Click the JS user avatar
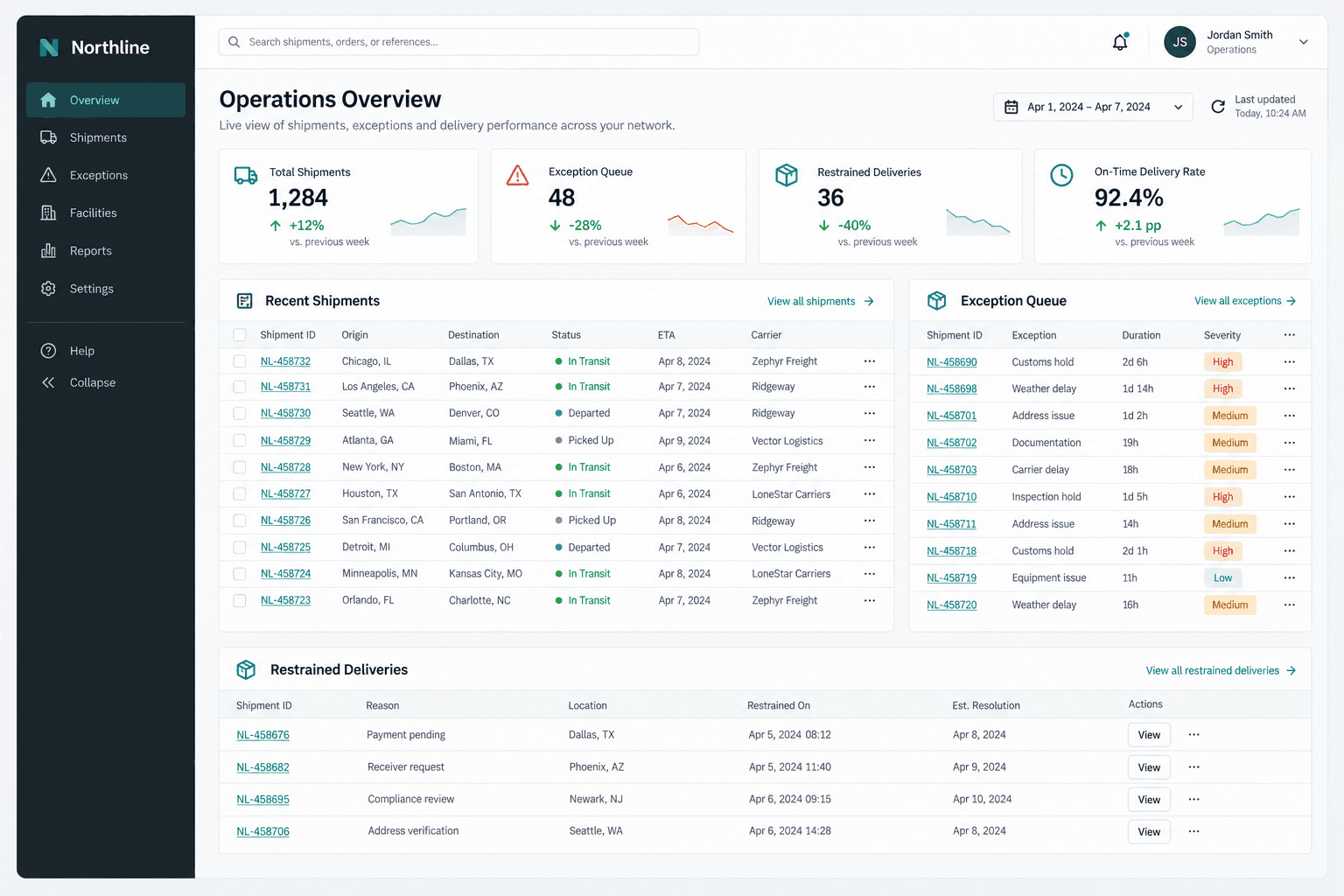Image resolution: width=1344 pixels, height=896 pixels. click(x=1179, y=42)
